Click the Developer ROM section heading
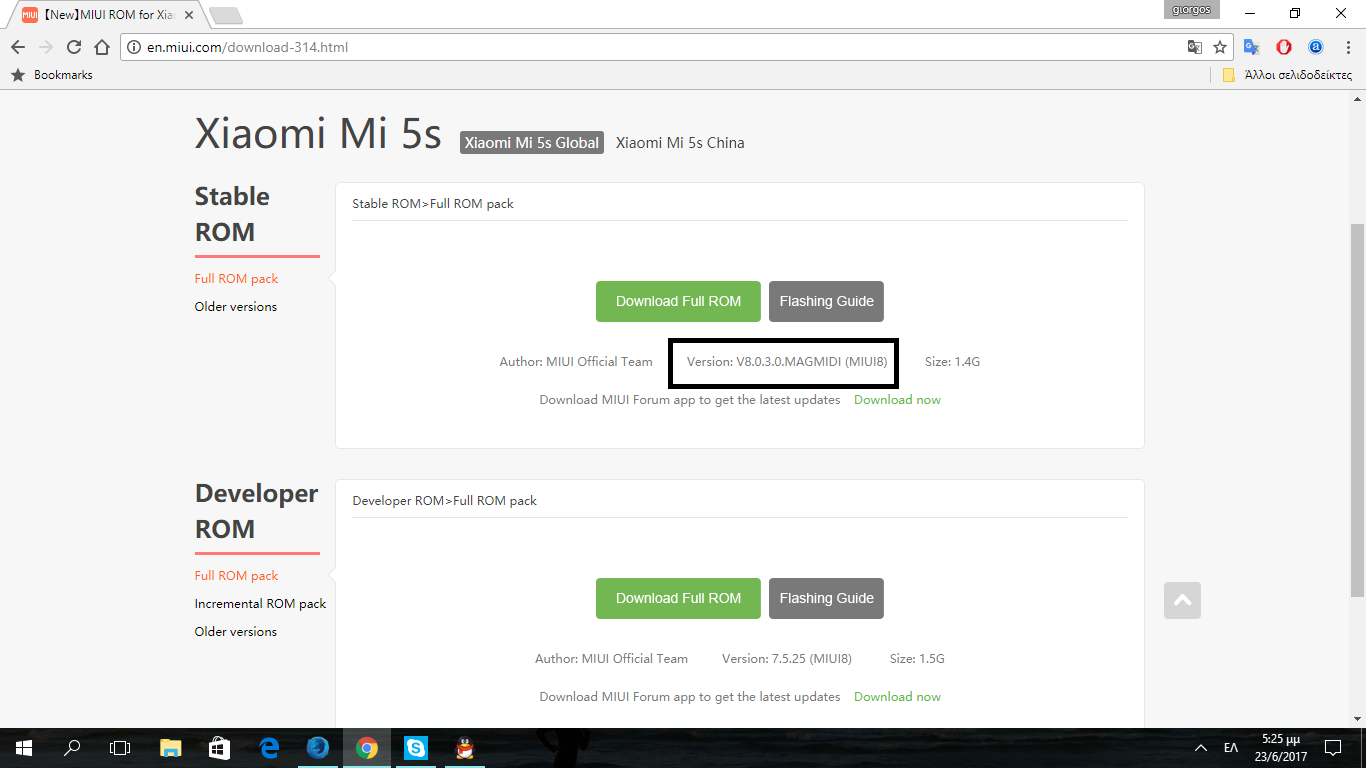The width and height of the screenshot is (1366, 768). tap(256, 511)
